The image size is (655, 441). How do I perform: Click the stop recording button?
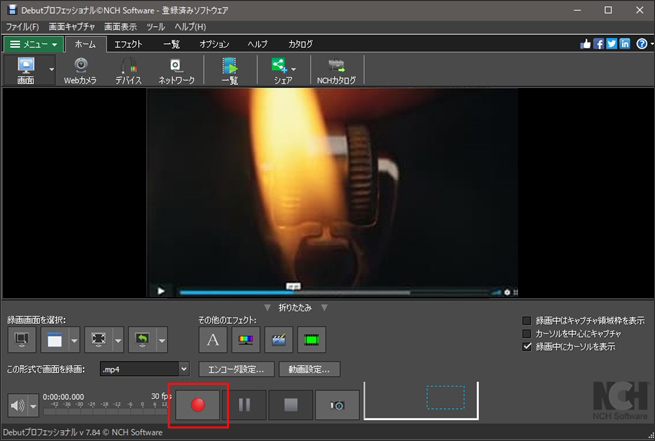(291, 405)
